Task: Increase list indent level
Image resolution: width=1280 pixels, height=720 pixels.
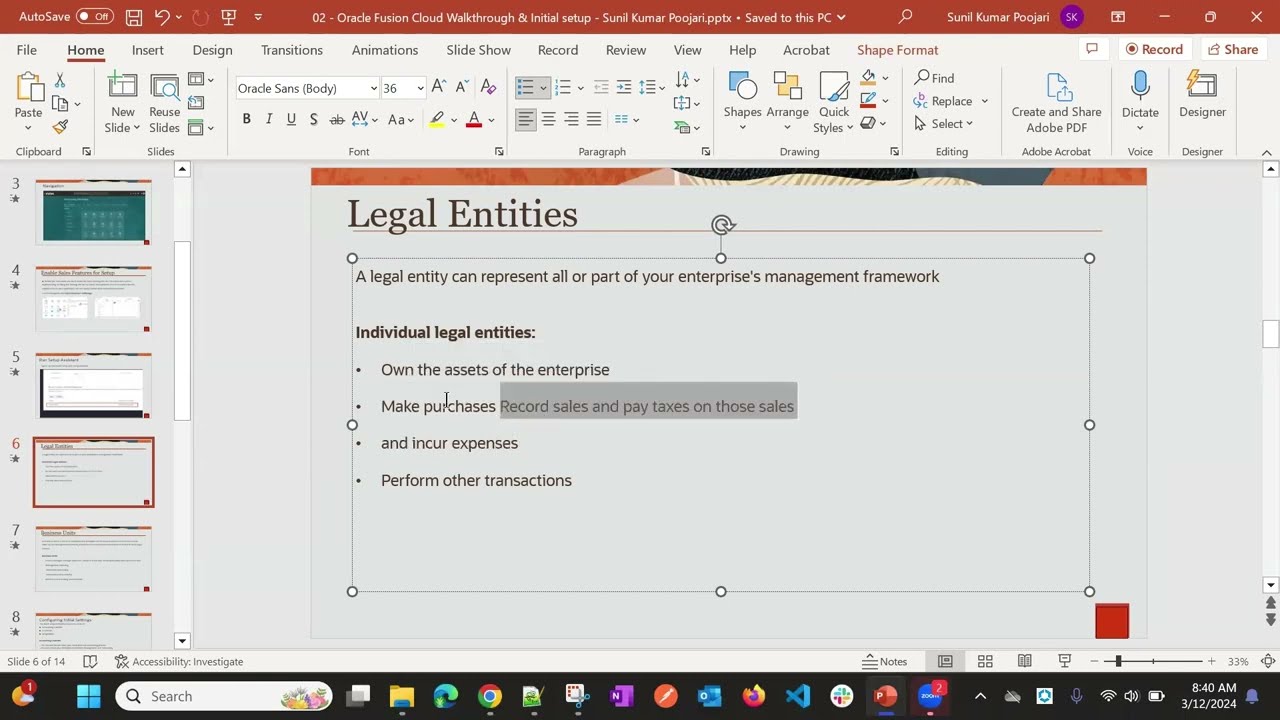Action: (x=624, y=88)
